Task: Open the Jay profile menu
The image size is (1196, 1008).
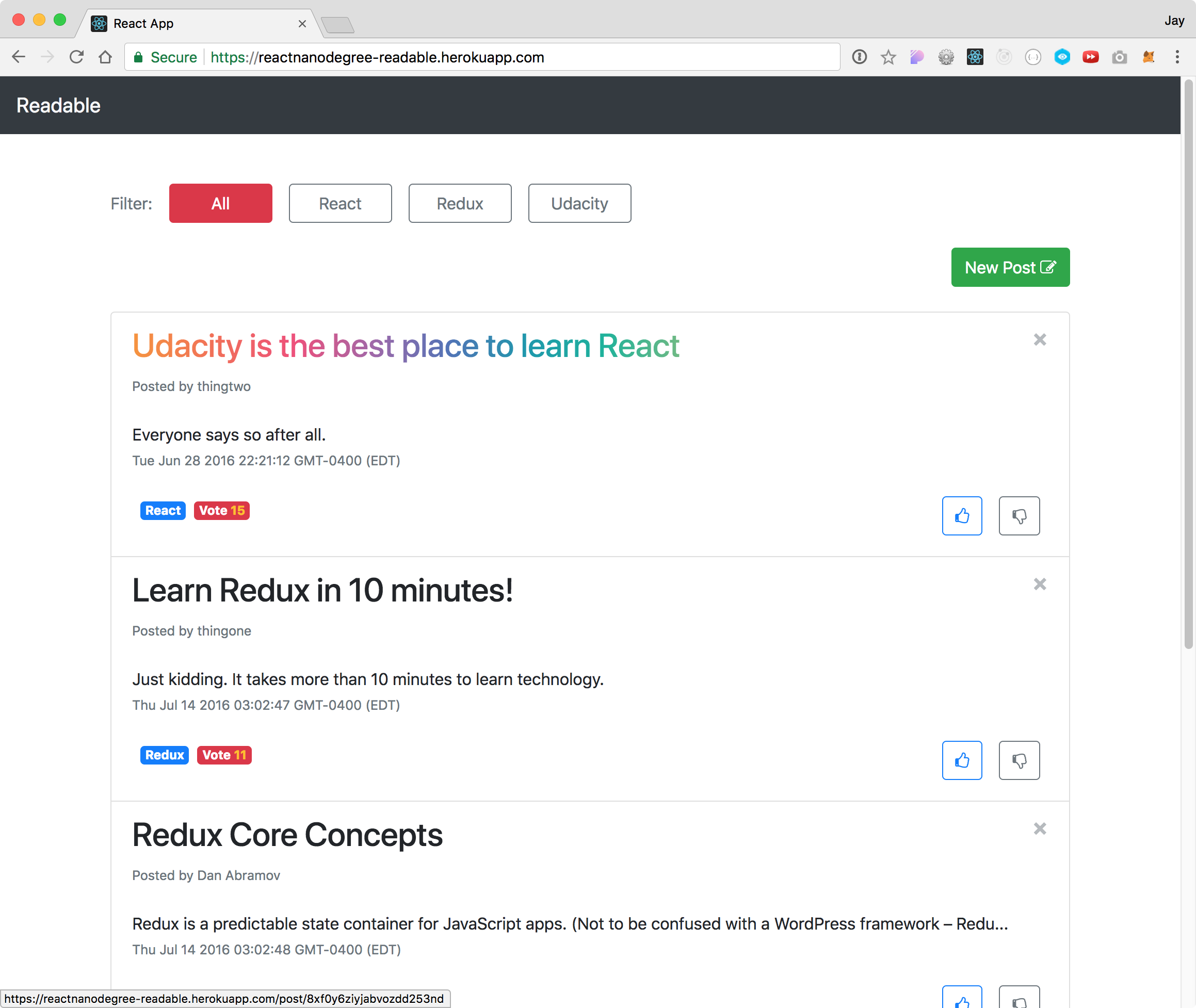Action: coord(1174,21)
